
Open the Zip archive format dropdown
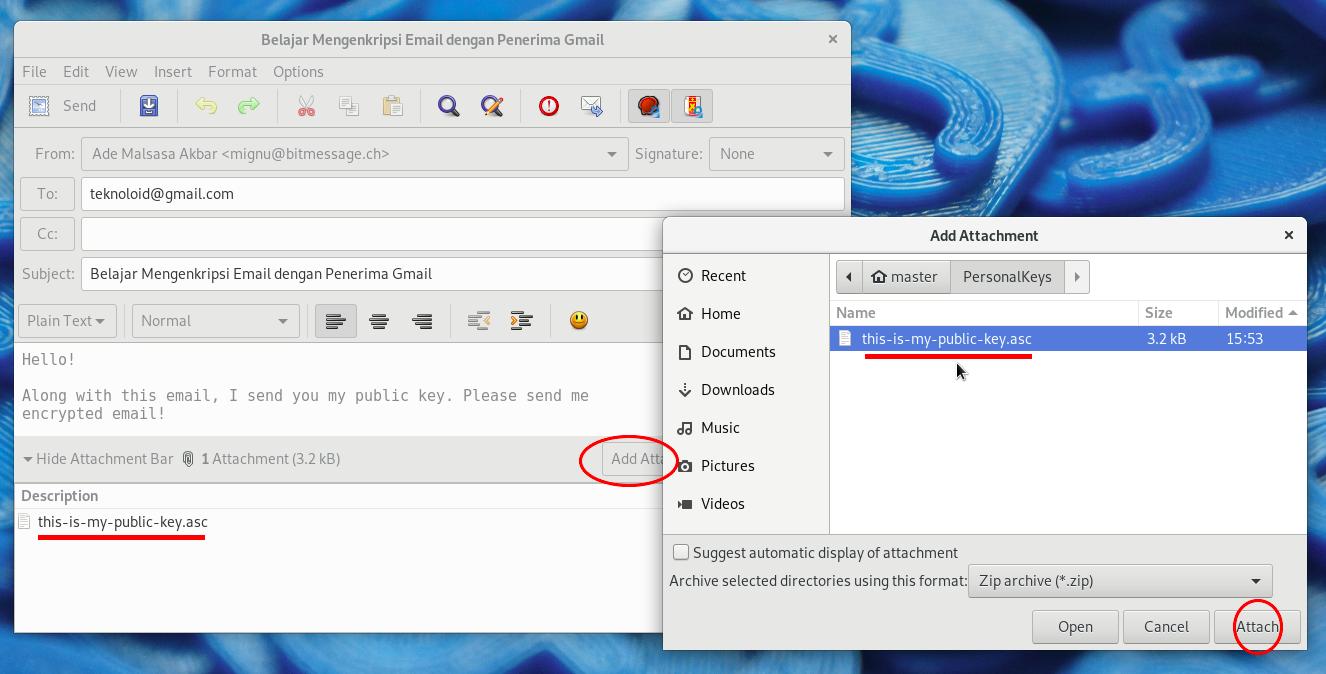click(1120, 581)
